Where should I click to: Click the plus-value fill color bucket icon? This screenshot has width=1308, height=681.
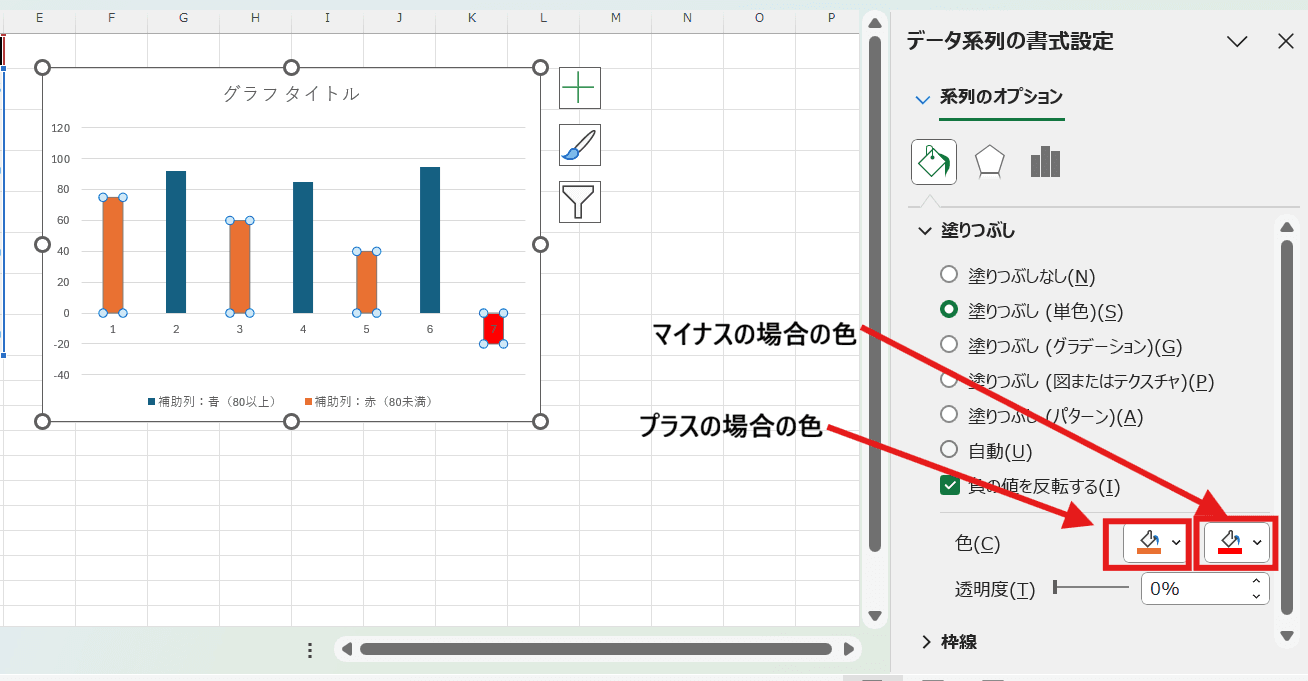[1148, 543]
